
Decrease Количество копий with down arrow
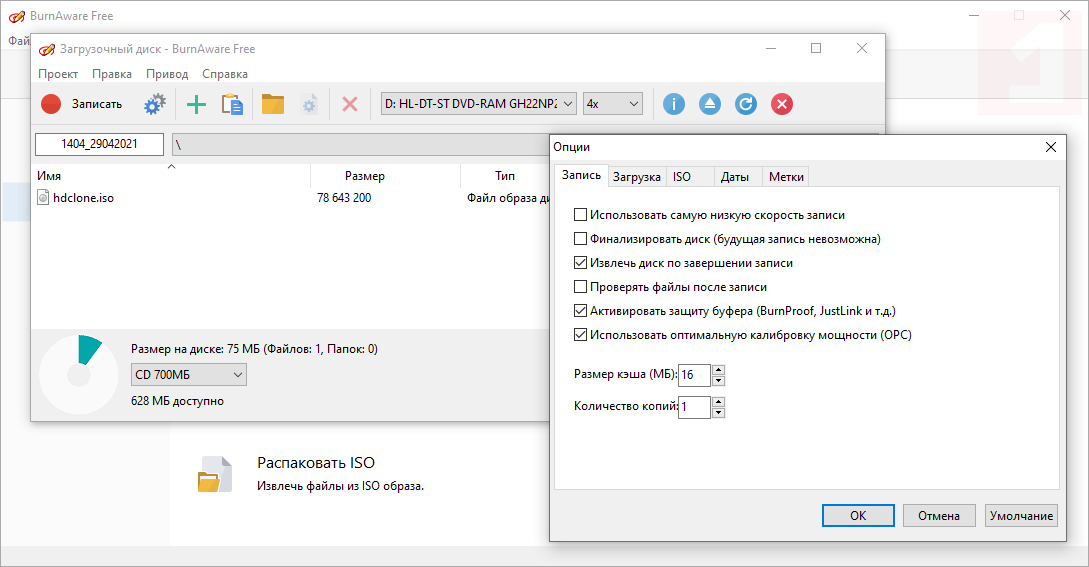click(719, 413)
